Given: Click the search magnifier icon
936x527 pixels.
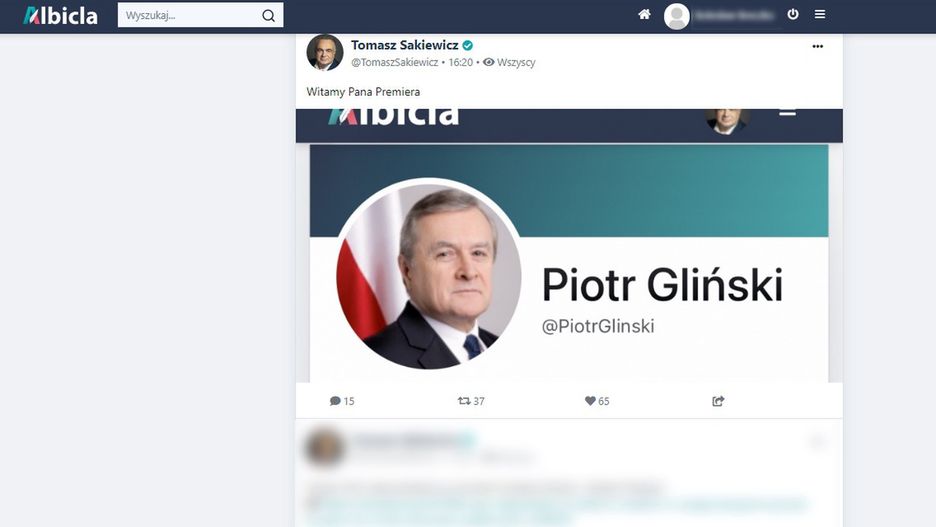Looking at the screenshot, I should [269, 16].
